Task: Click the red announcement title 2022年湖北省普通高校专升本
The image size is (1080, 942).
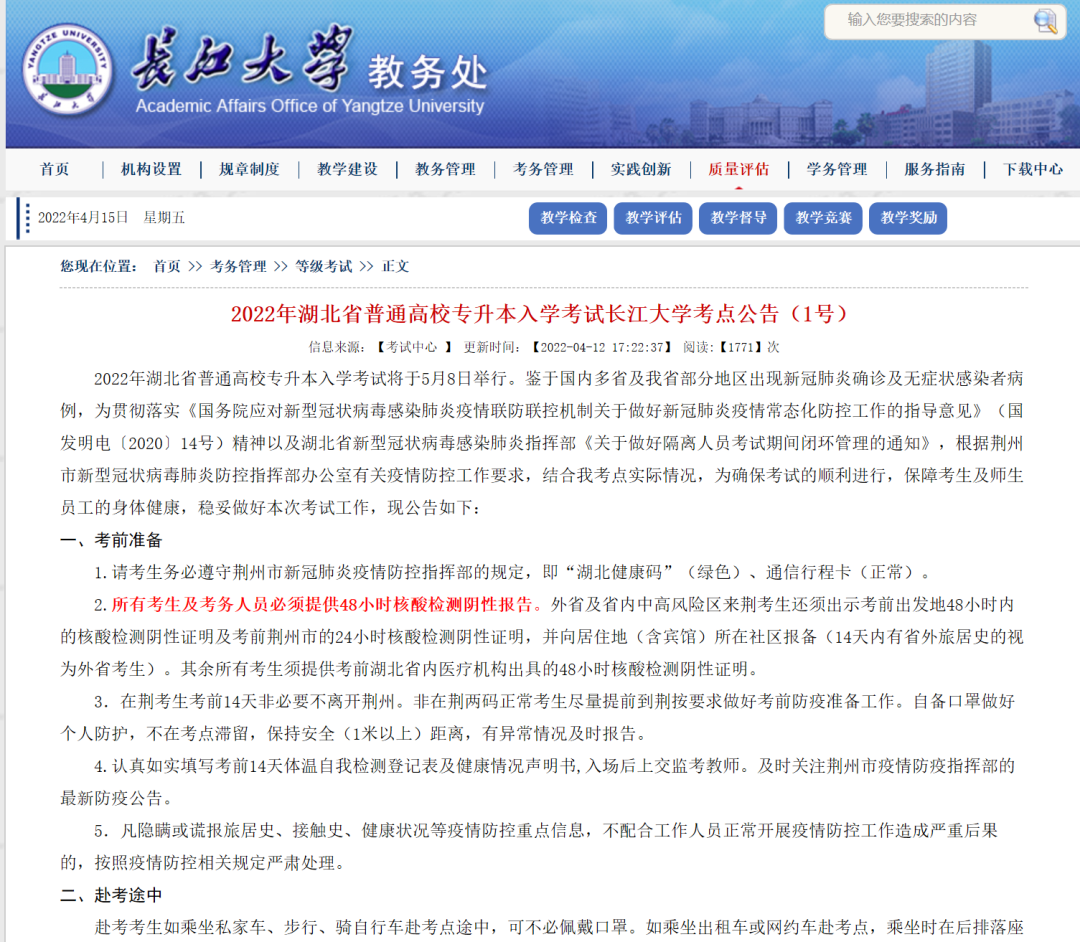Action: click(539, 314)
